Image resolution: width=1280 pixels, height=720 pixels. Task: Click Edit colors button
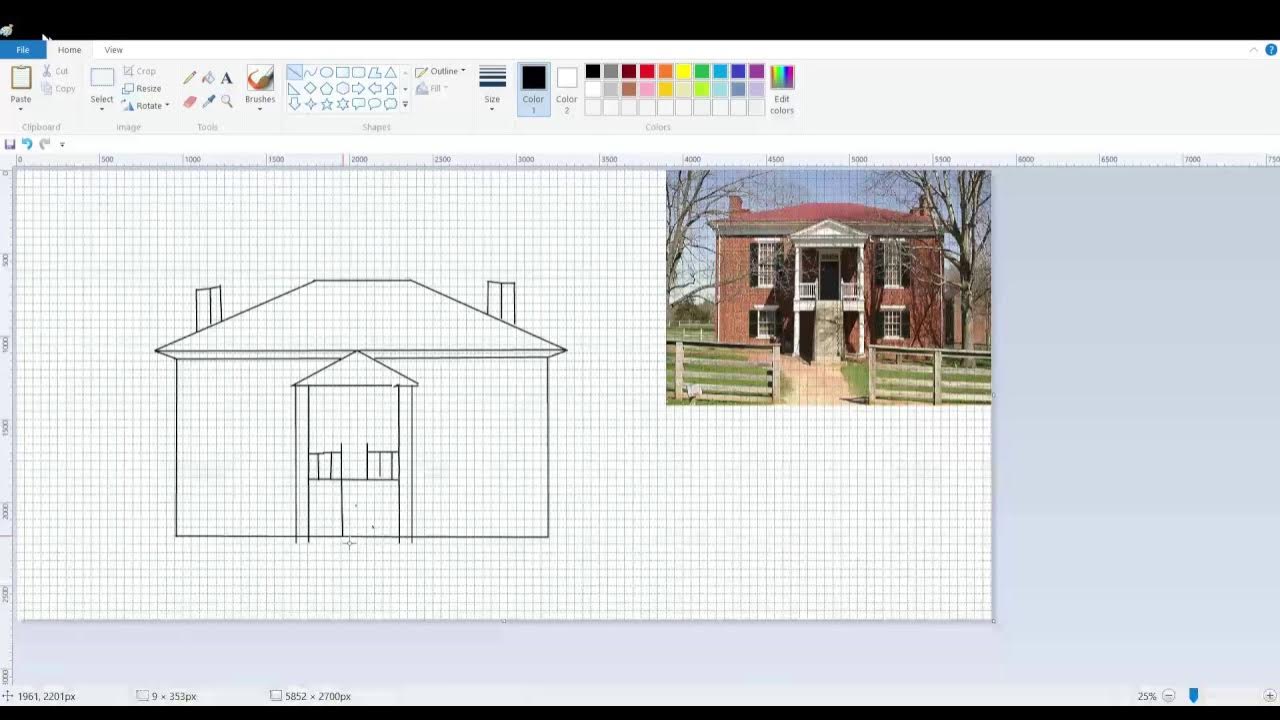tap(782, 89)
